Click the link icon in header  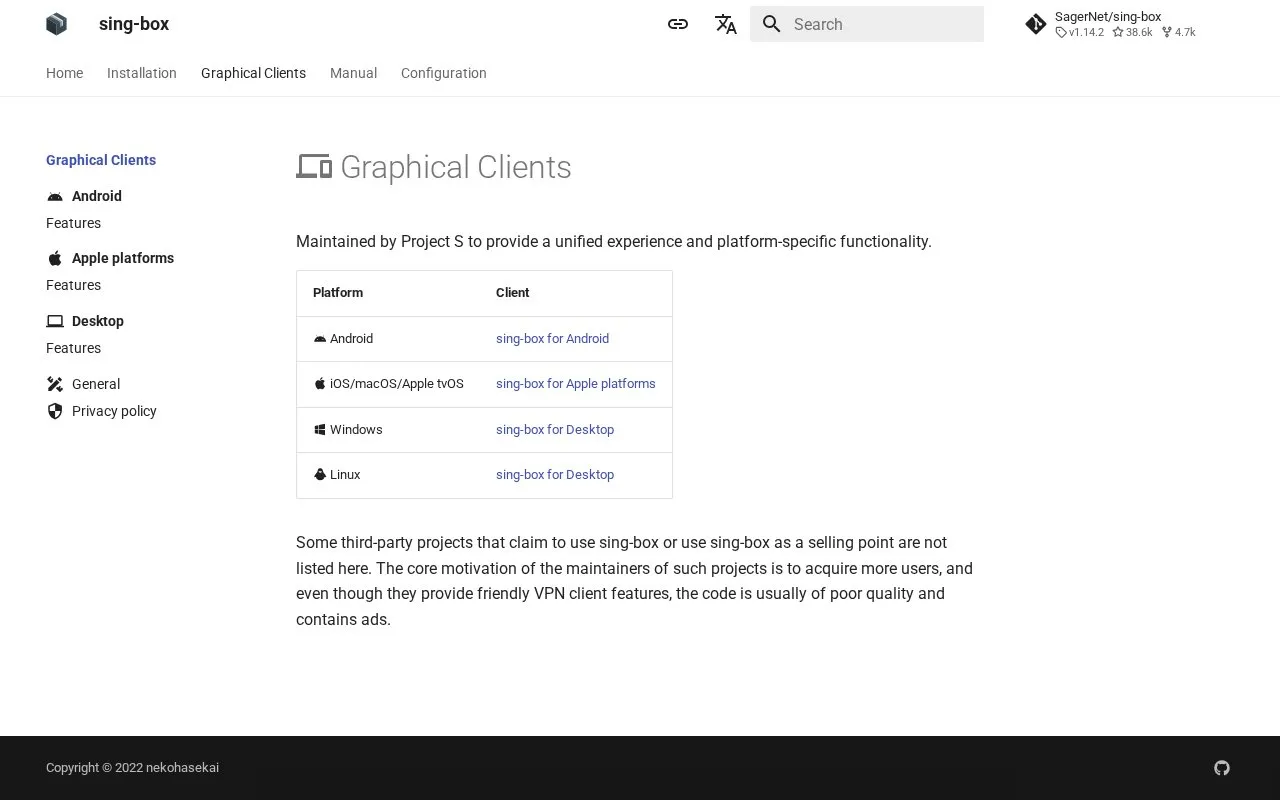pos(678,24)
